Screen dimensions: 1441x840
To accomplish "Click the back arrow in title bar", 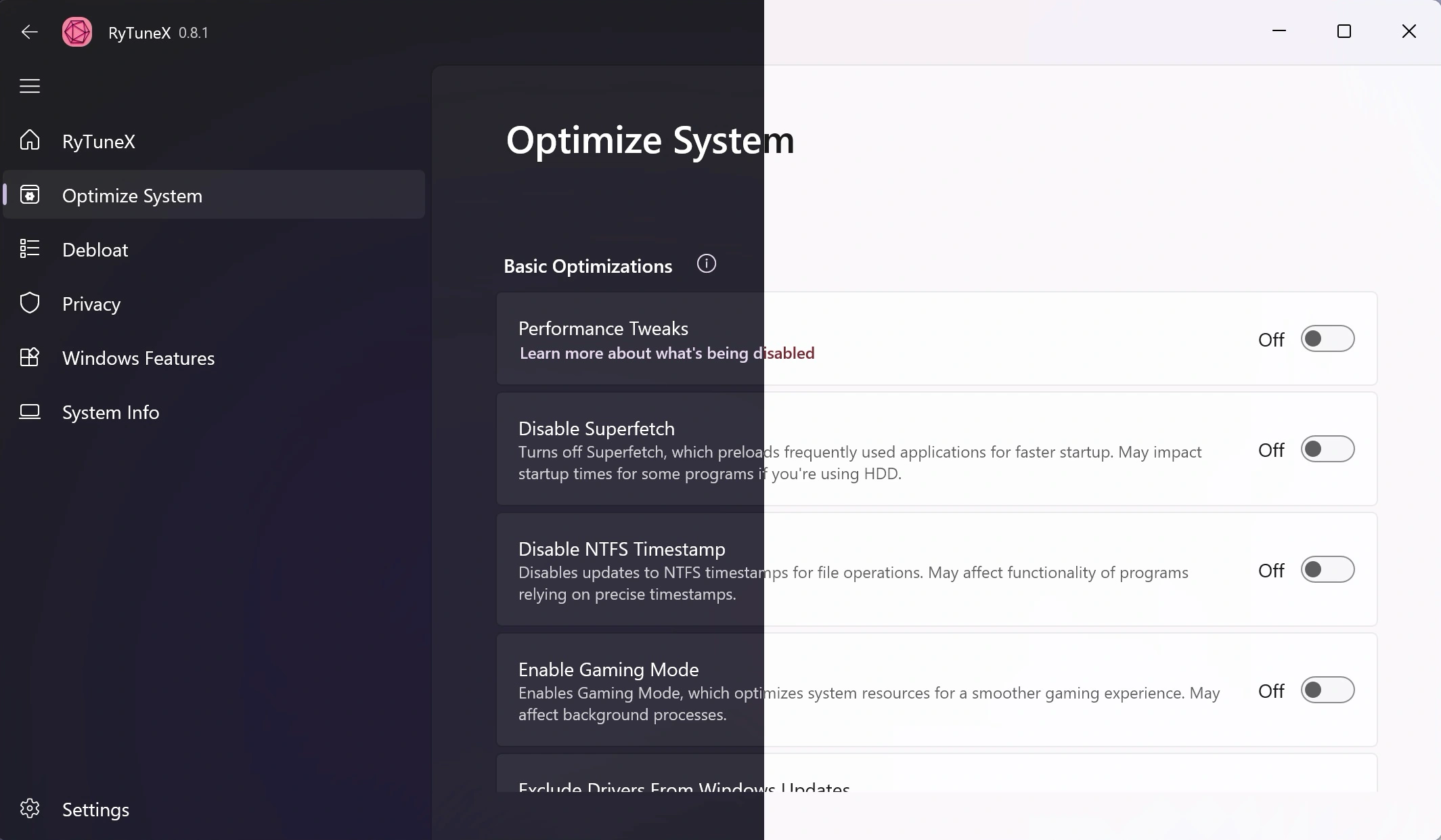I will tap(29, 32).
